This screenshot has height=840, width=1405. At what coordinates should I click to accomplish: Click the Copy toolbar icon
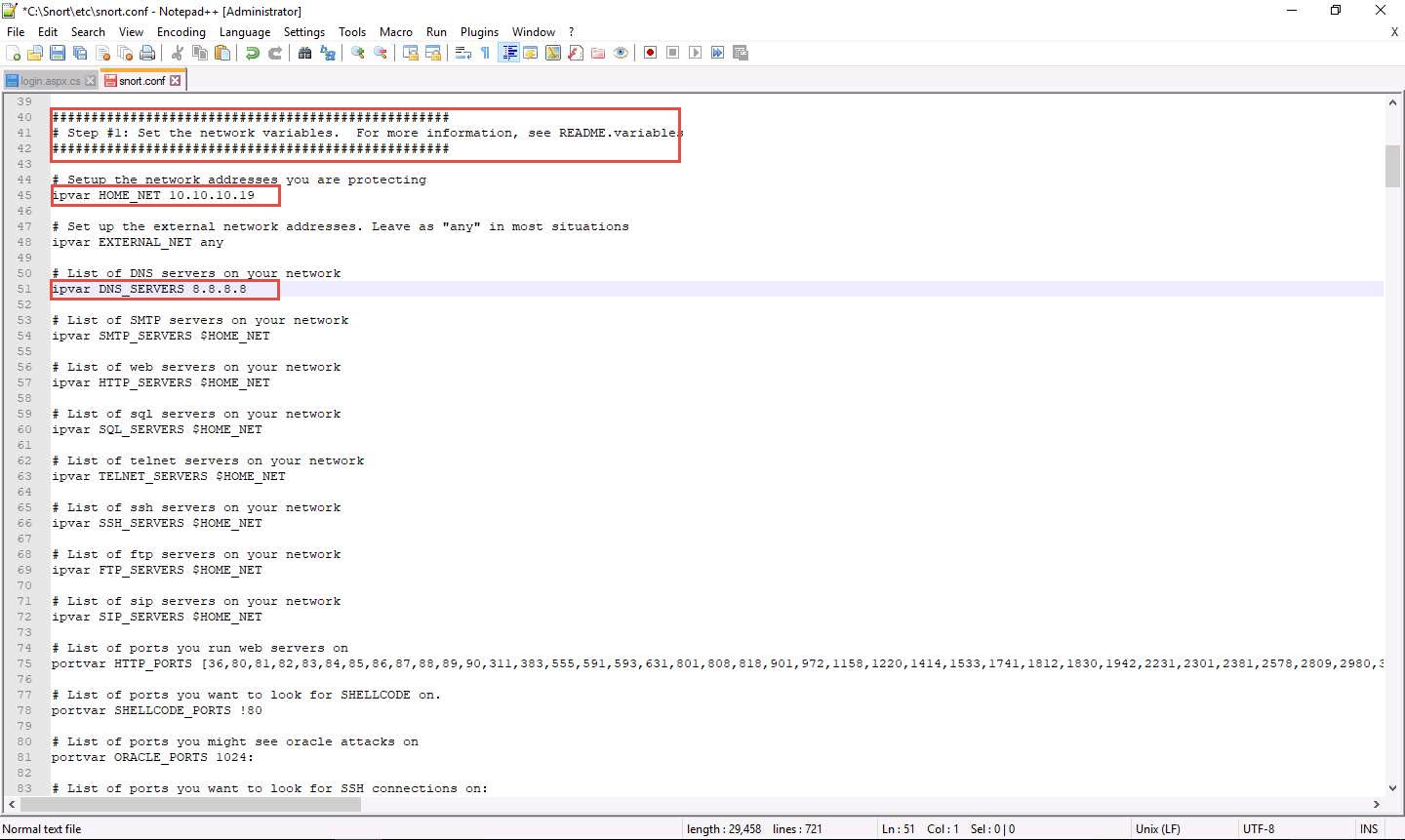coord(200,53)
